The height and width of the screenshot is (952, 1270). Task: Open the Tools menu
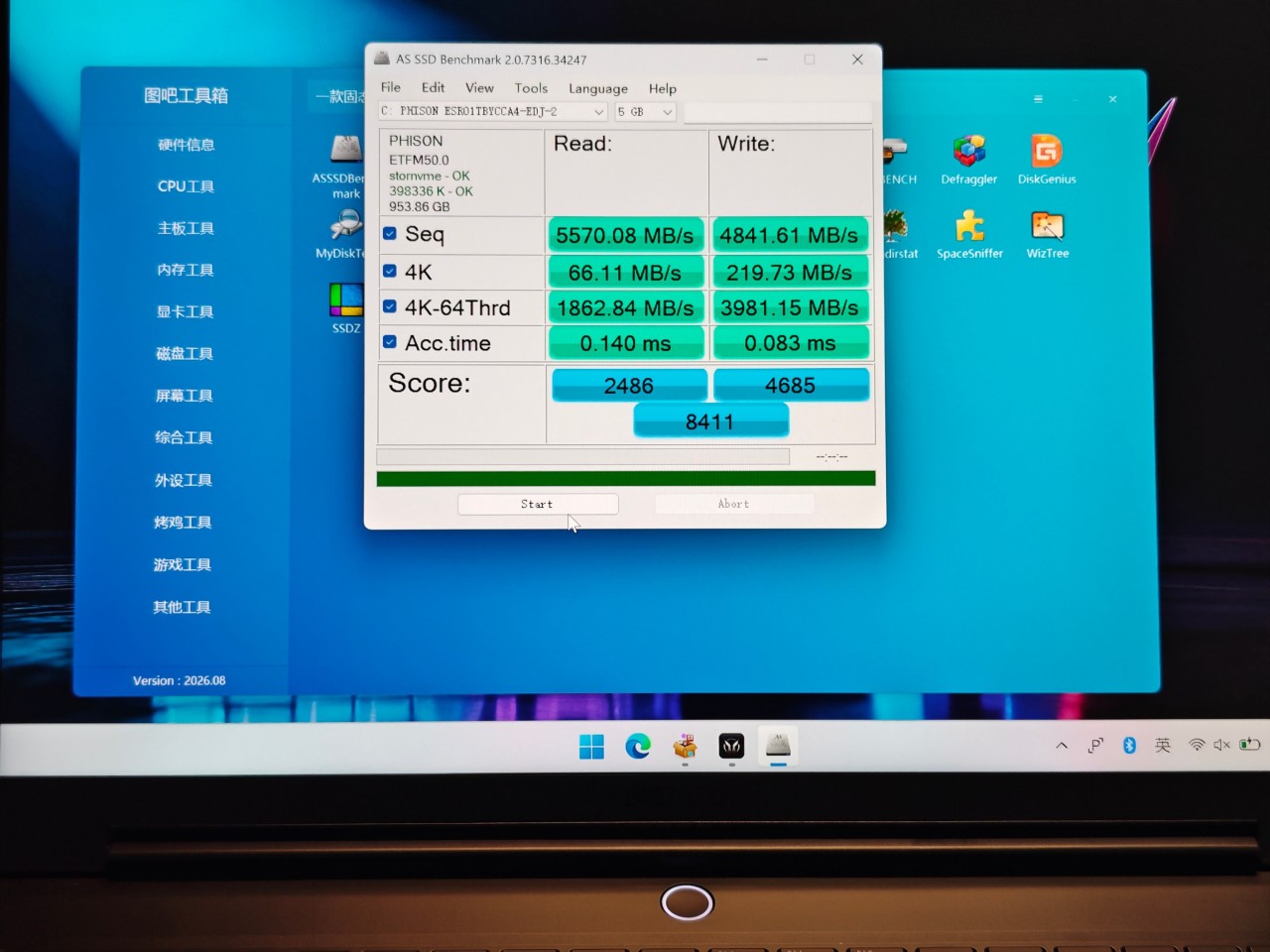(531, 88)
